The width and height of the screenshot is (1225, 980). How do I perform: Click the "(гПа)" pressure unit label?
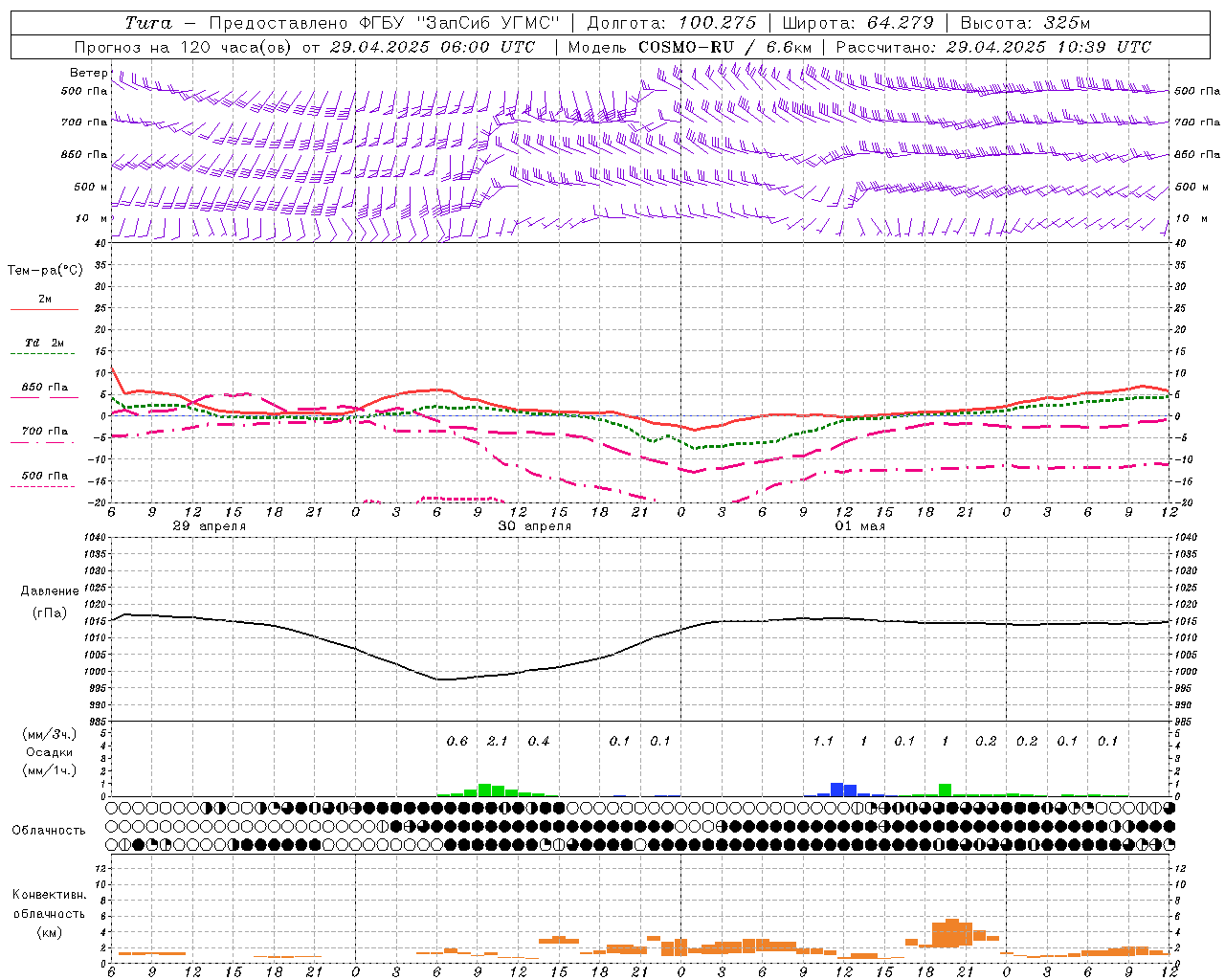[50, 613]
